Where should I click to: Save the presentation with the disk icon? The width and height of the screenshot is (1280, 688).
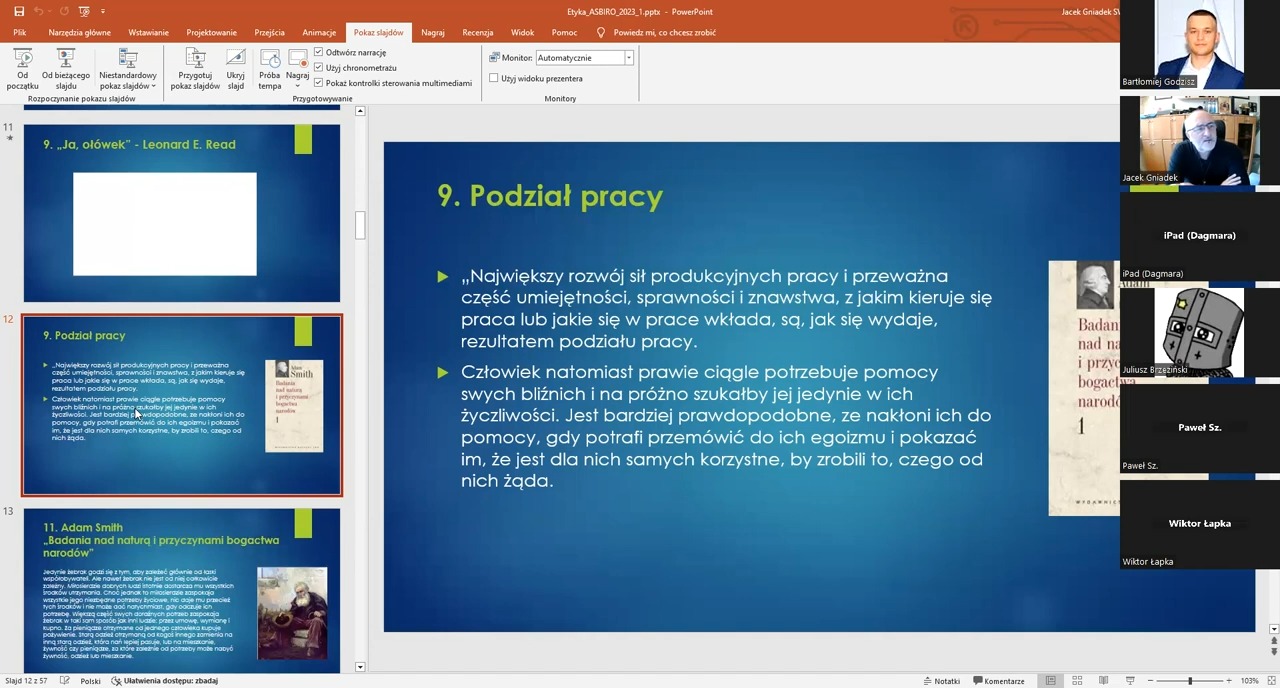[x=19, y=12]
